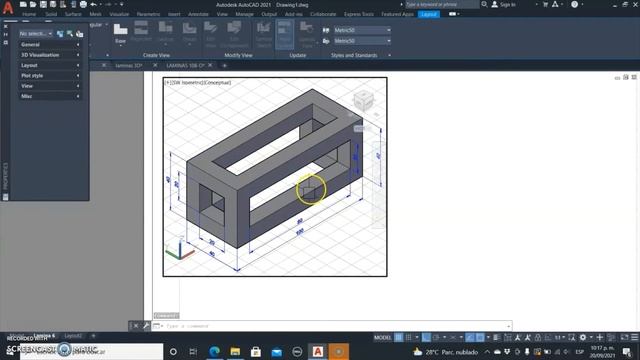Toggle MODEL space button in status bar
Viewport: 640px width, 360px height.
click(382, 338)
